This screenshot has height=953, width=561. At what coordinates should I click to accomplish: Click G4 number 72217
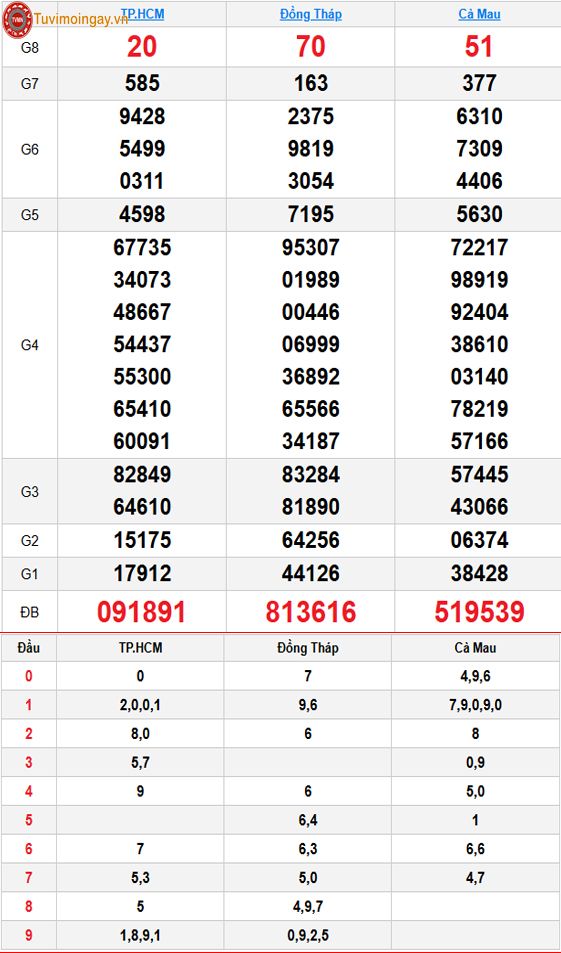(x=479, y=247)
